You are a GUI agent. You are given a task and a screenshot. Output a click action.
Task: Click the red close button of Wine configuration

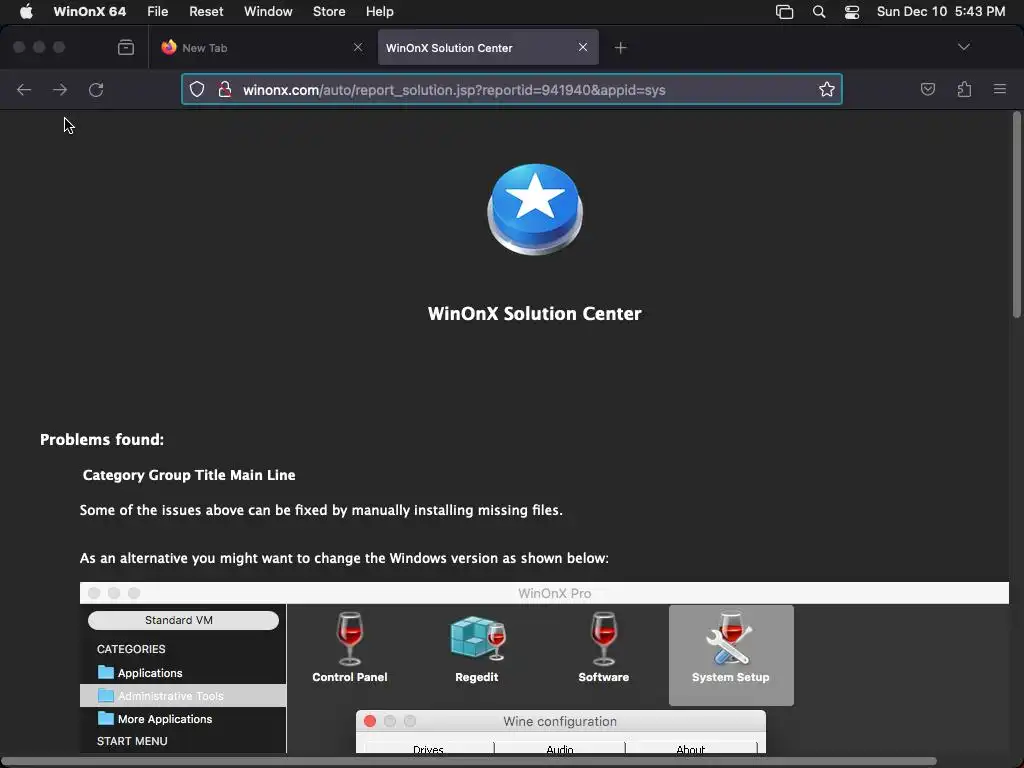tap(370, 721)
